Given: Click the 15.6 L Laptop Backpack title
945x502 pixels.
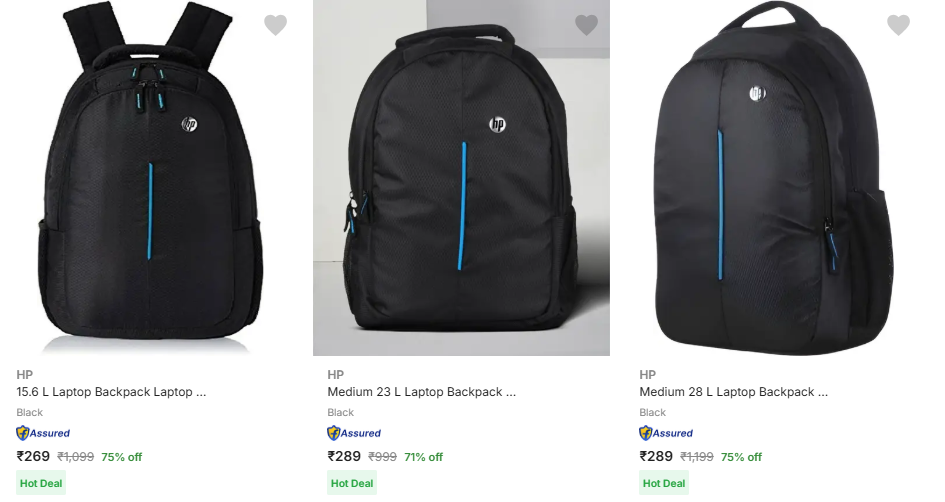Looking at the screenshot, I should pos(111,392).
